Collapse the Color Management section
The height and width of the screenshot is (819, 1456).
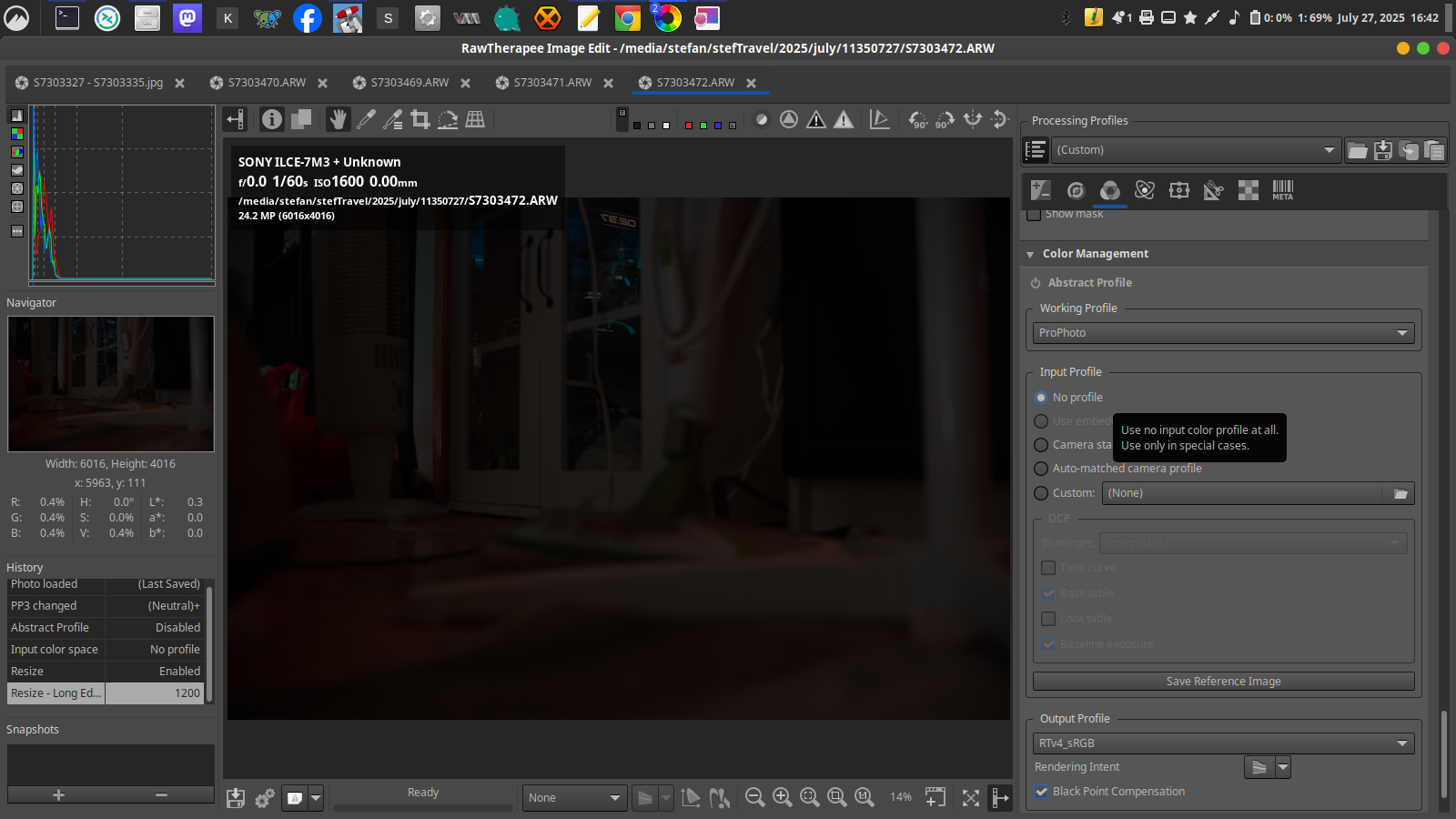(x=1030, y=254)
